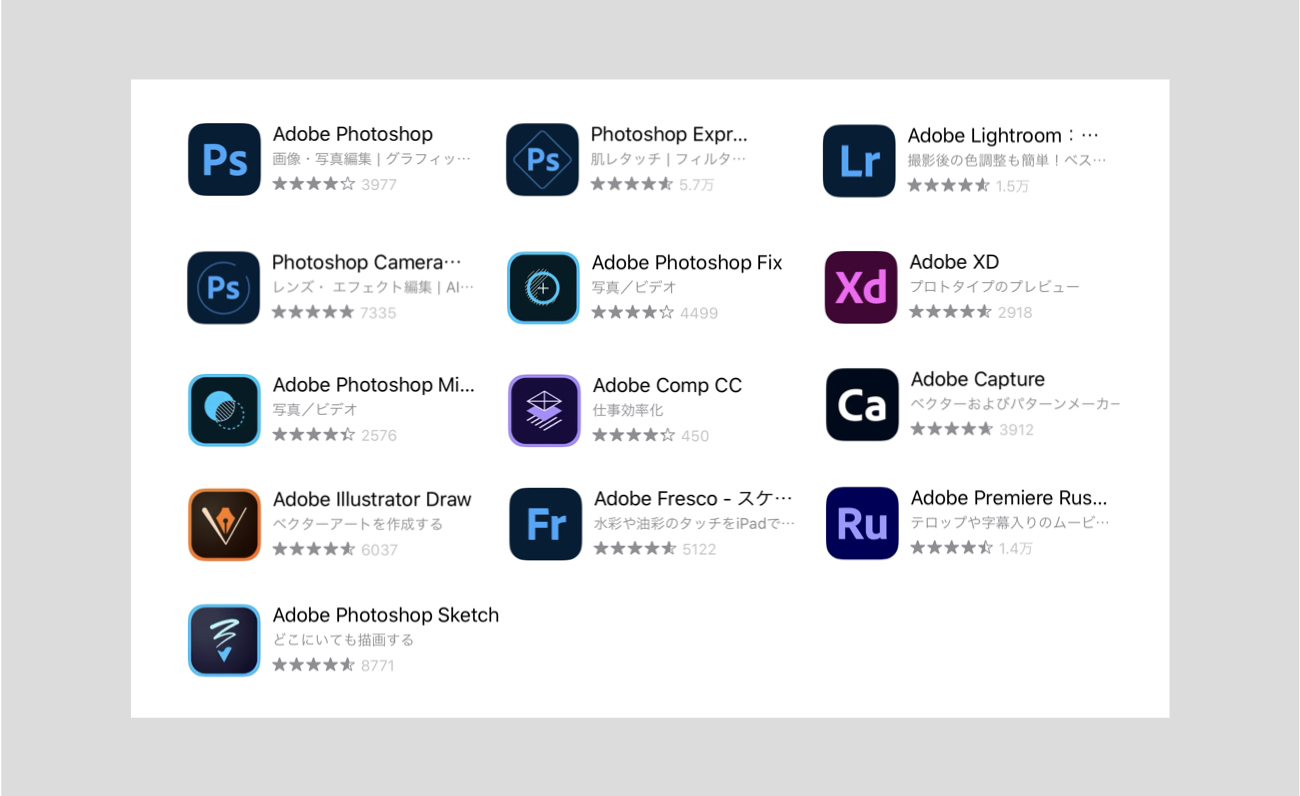
Task: Click the rating count 6037
Action: [x=380, y=549]
